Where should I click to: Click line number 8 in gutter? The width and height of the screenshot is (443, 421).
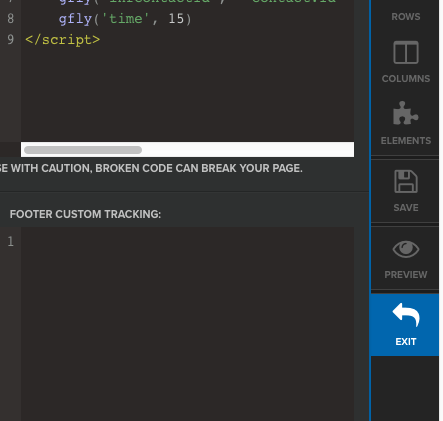(11, 19)
